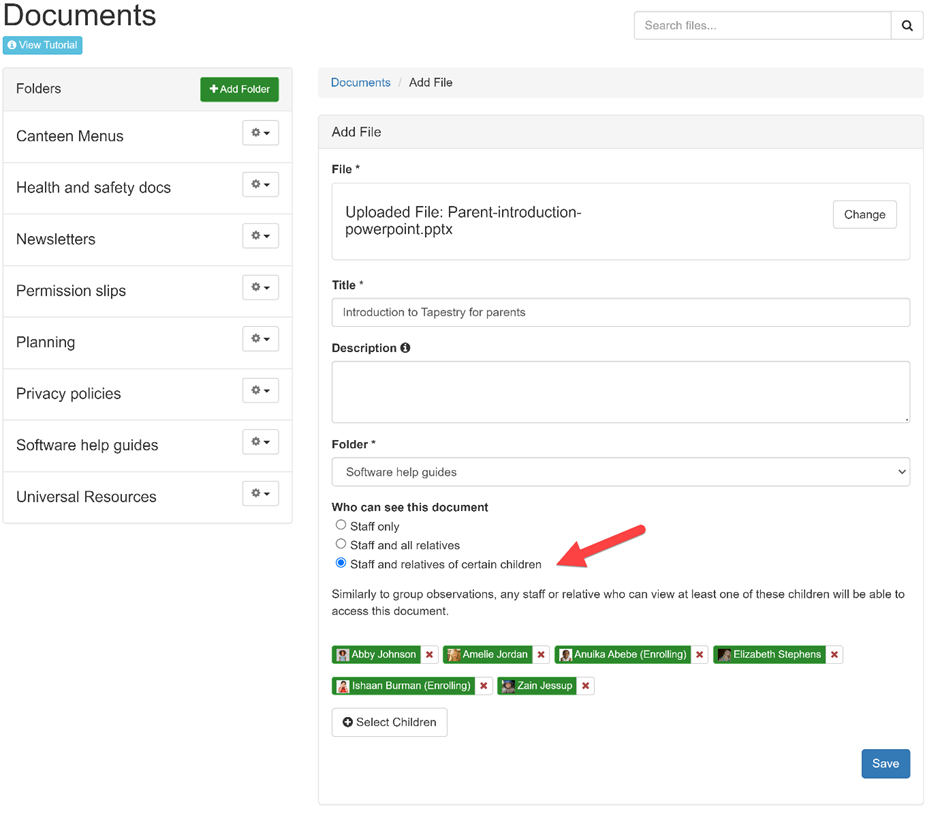Screen dimensions: 940x816
Task: Select the Staff only radio option
Action: [x=341, y=525]
